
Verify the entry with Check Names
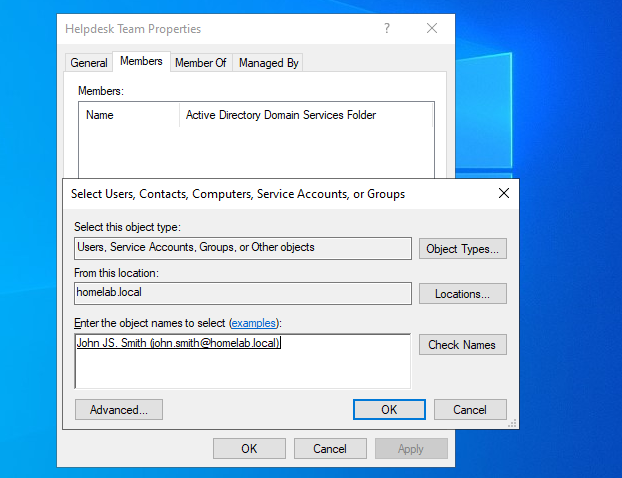(463, 344)
